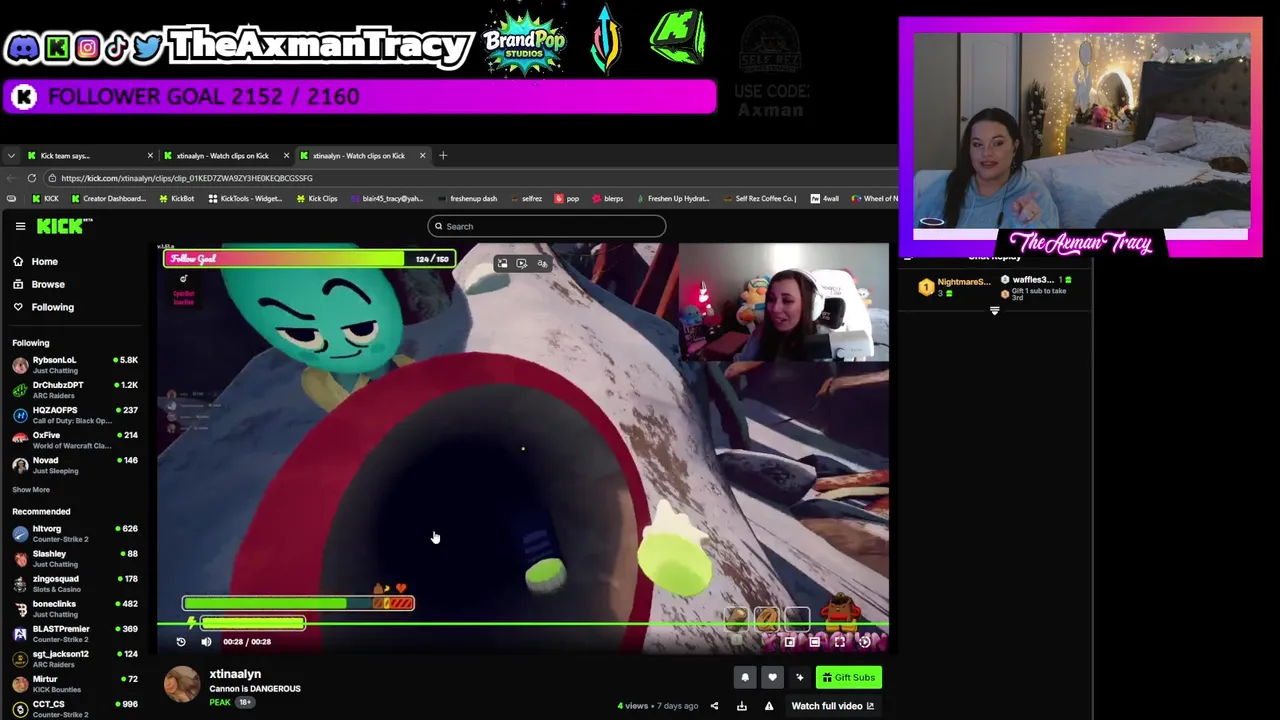The width and height of the screenshot is (1280, 720).
Task: Open the Kick hamburger menu
Action: click(20, 226)
